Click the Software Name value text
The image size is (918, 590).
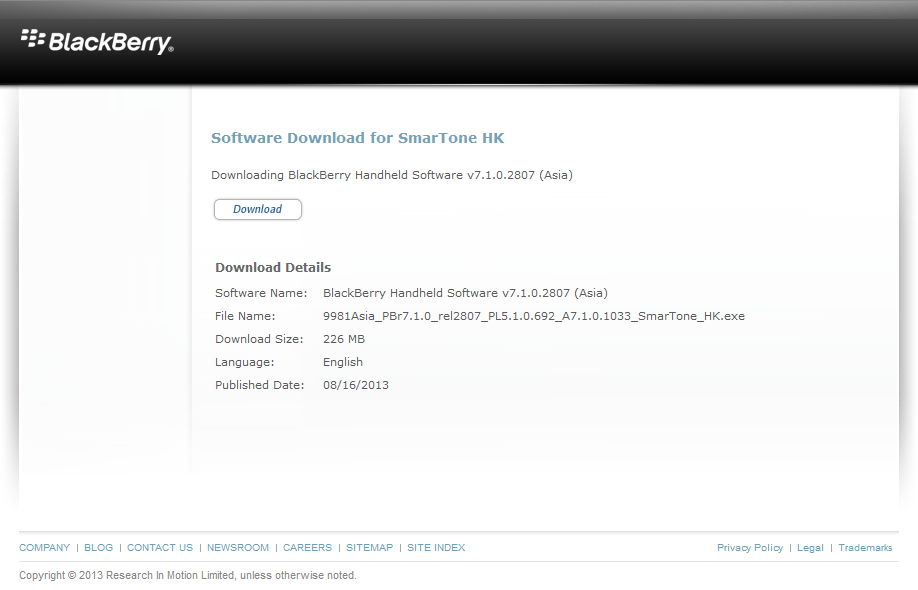[x=465, y=293]
